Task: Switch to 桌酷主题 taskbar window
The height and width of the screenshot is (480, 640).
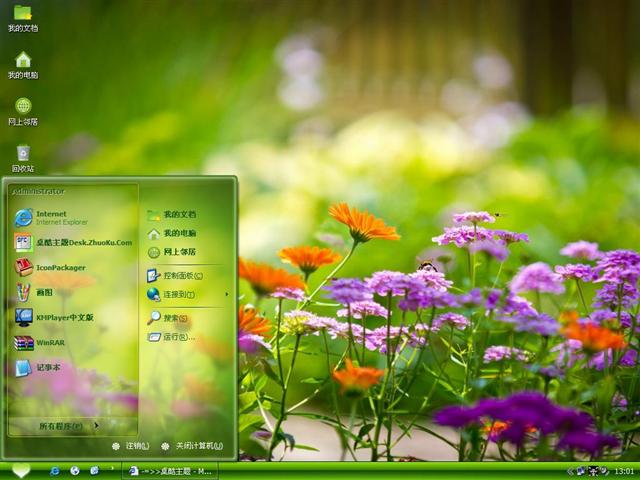Action: [x=170, y=471]
